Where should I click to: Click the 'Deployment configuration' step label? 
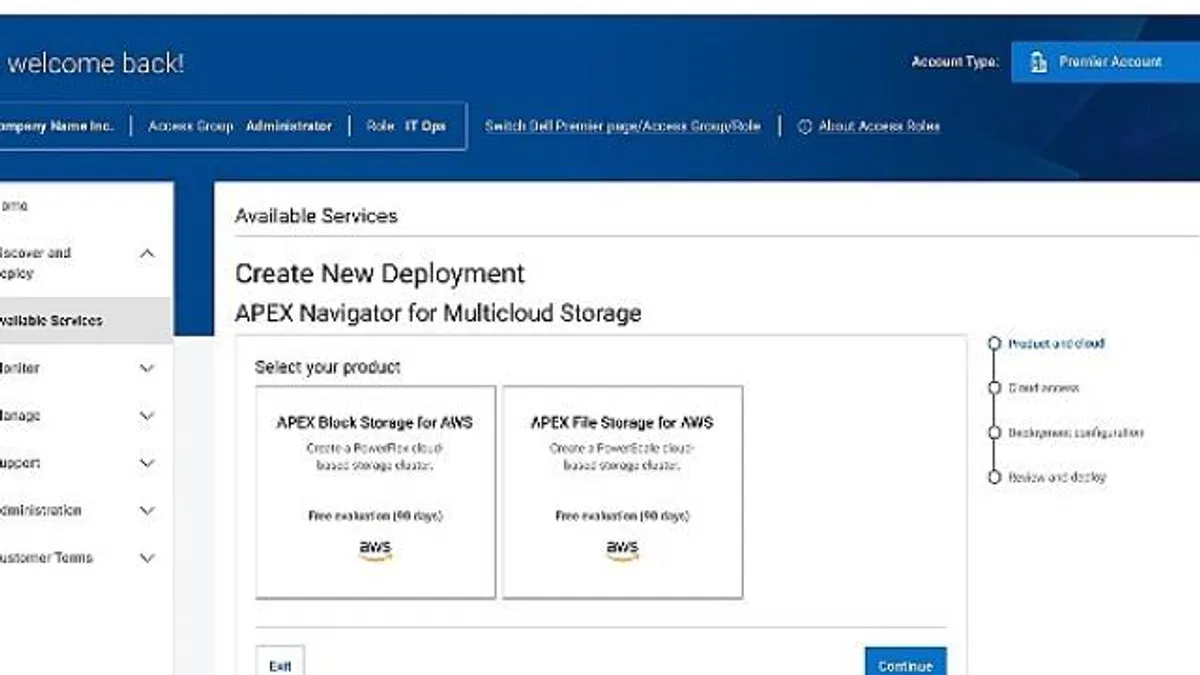1075,433
